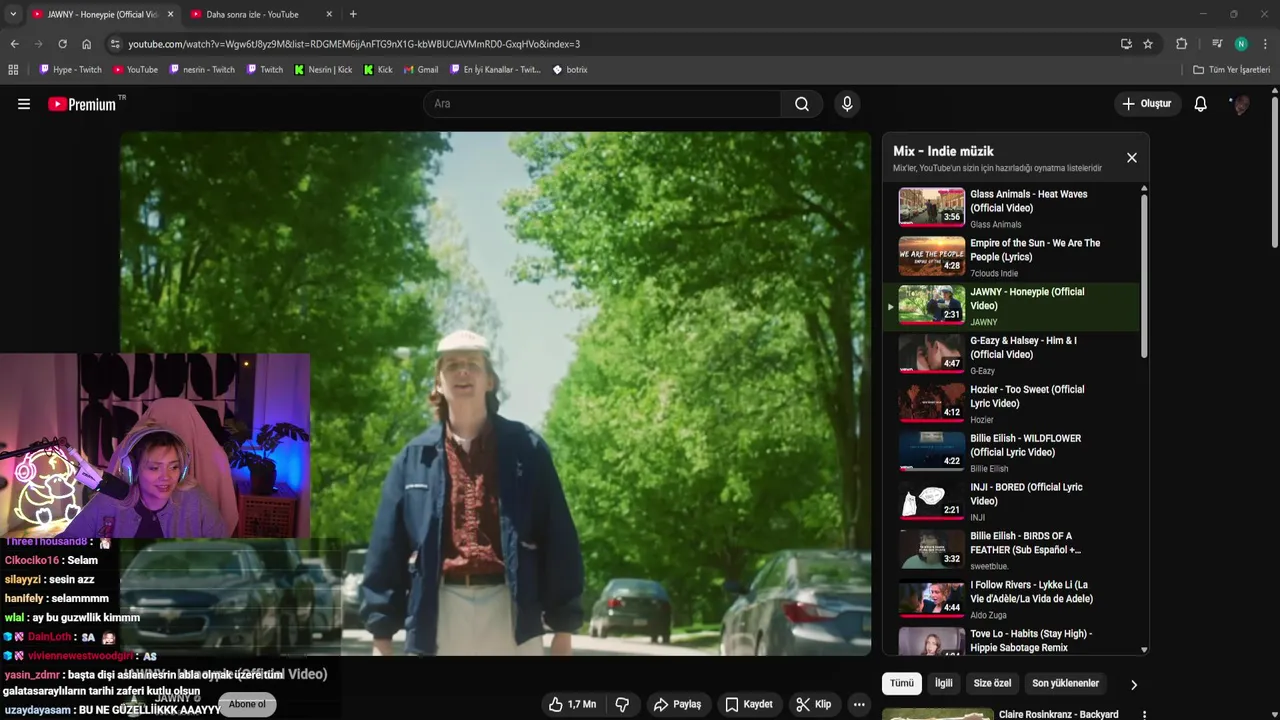Click the page vertical scrollbar
Screen dimensions: 1280x720
tap(1274, 170)
